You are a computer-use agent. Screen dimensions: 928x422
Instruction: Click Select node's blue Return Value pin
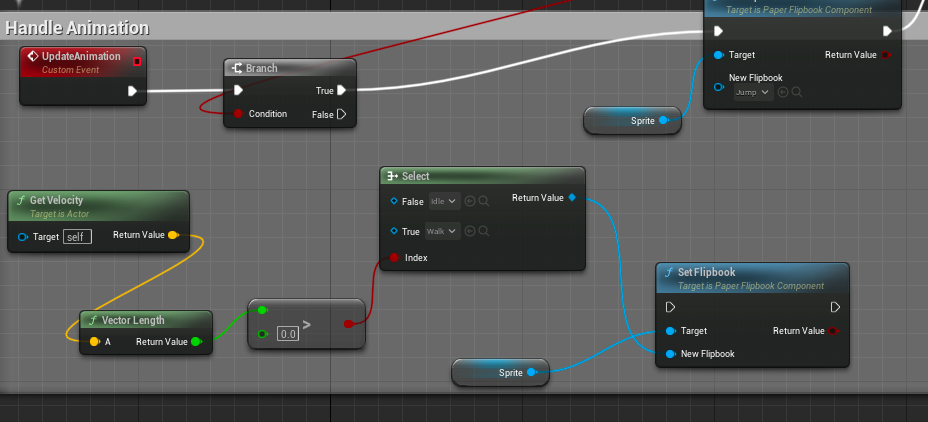tap(572, 198)
